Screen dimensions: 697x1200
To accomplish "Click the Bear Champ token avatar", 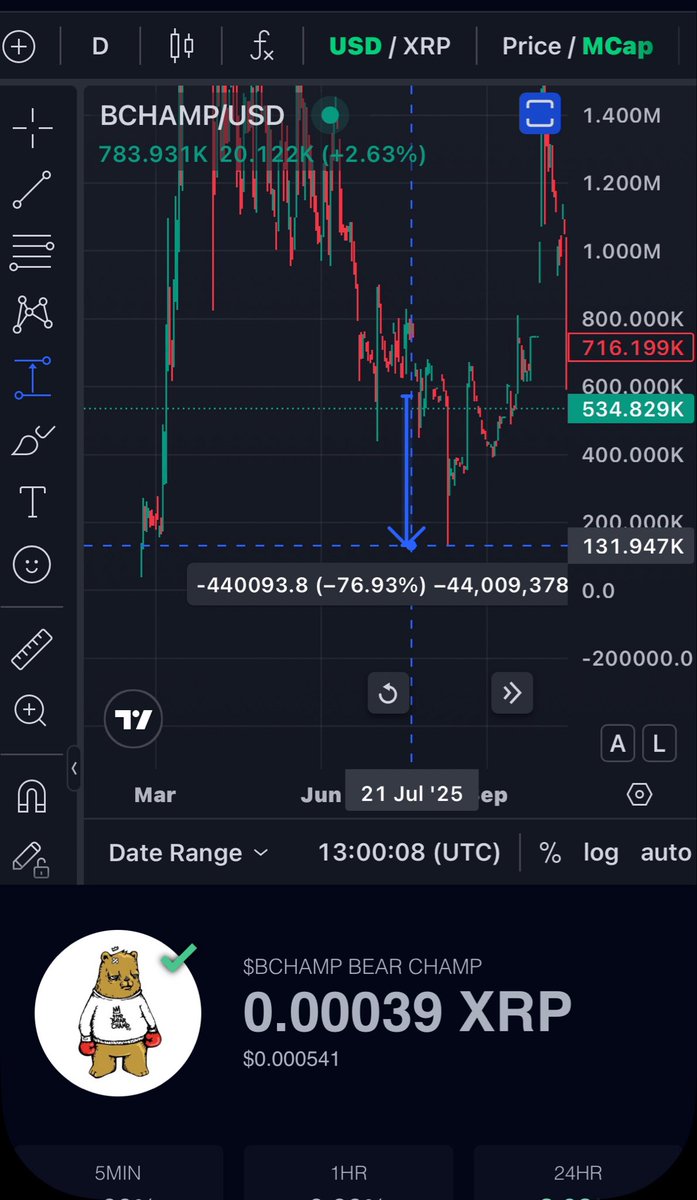I will click(x=117, y=1012).
